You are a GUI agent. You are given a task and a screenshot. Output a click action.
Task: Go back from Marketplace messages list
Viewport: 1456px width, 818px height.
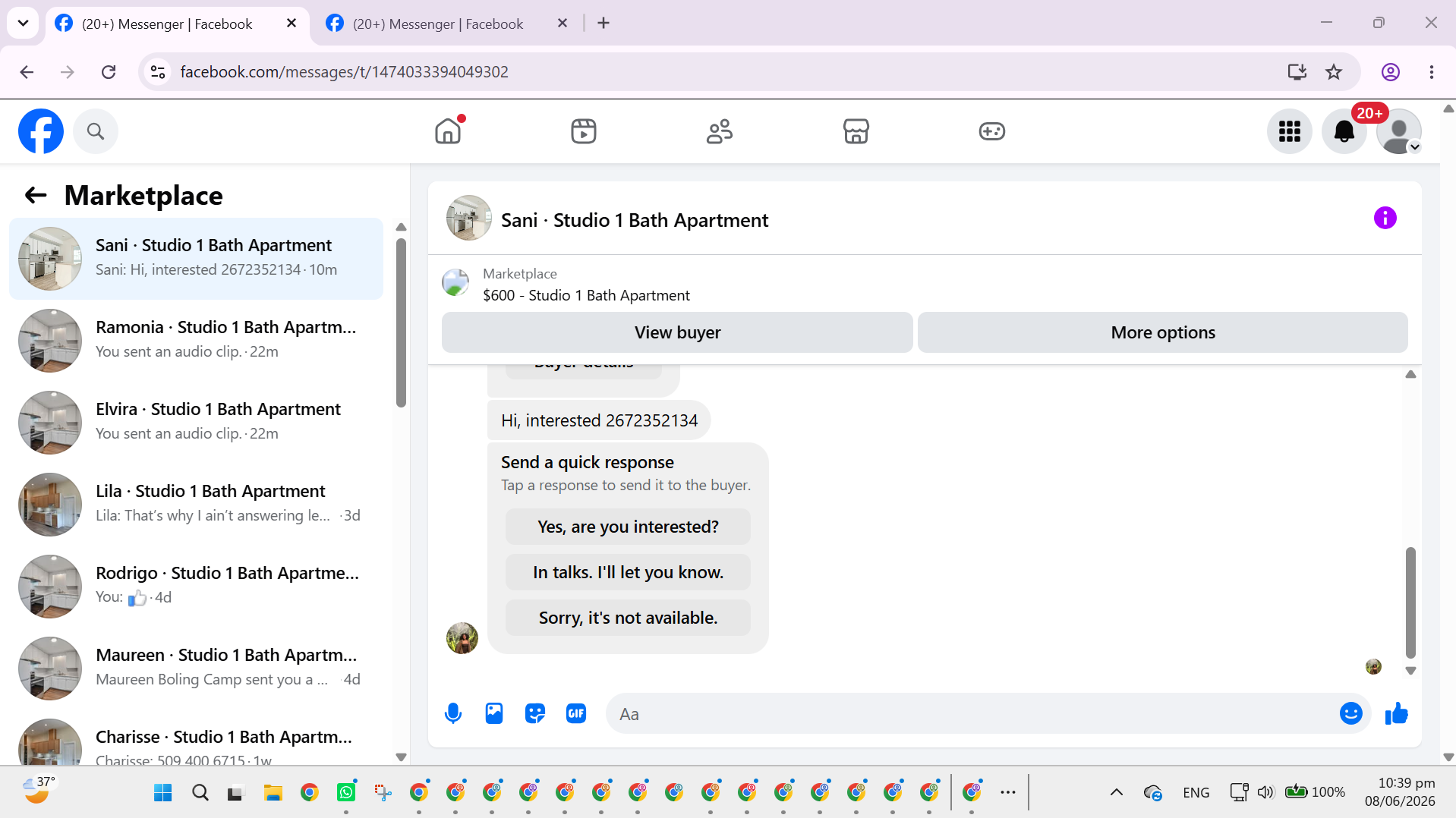click(x=36, y=196)
